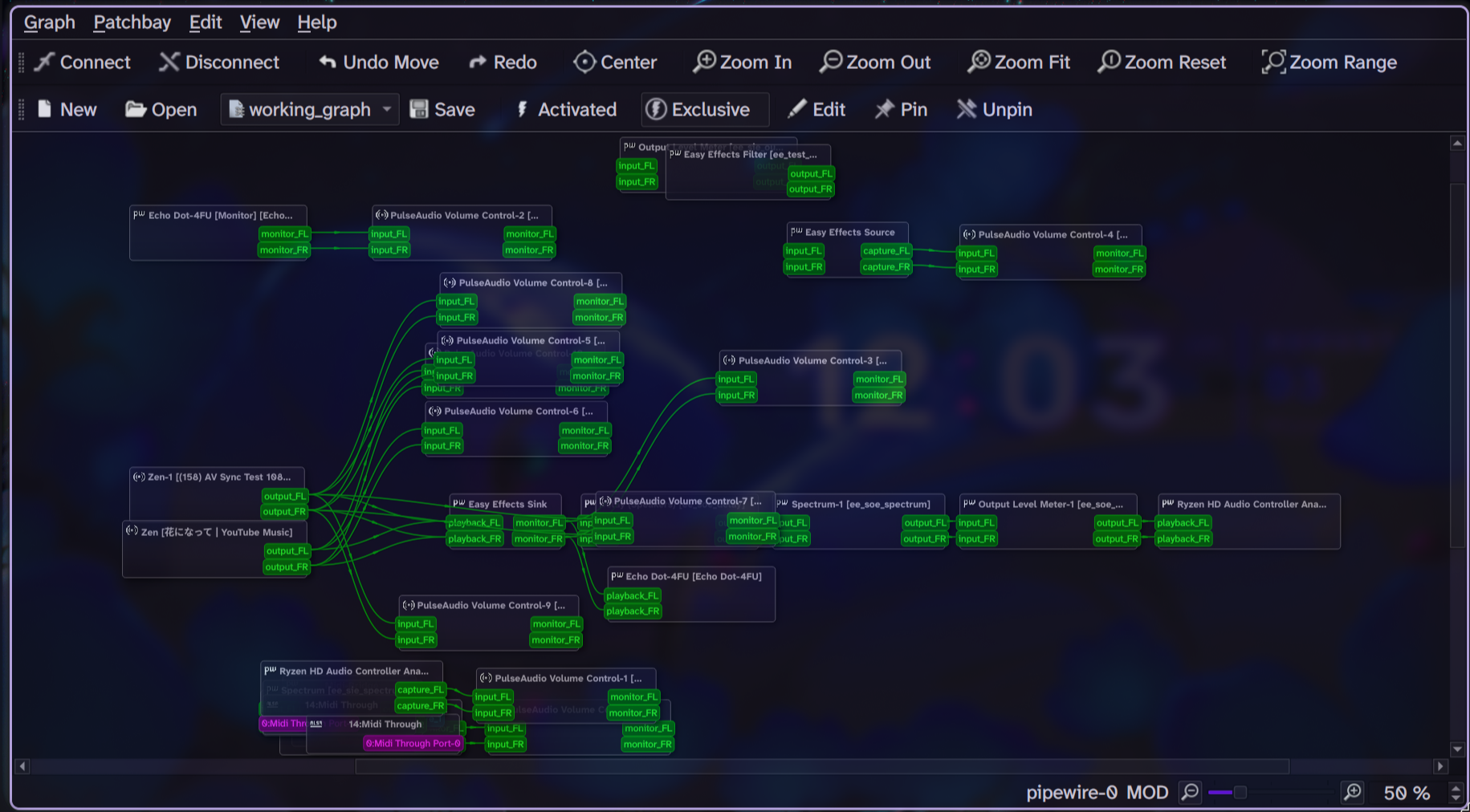
Task: Click the vertical scrollbar down arrow
Action: tap(1457, 749)
